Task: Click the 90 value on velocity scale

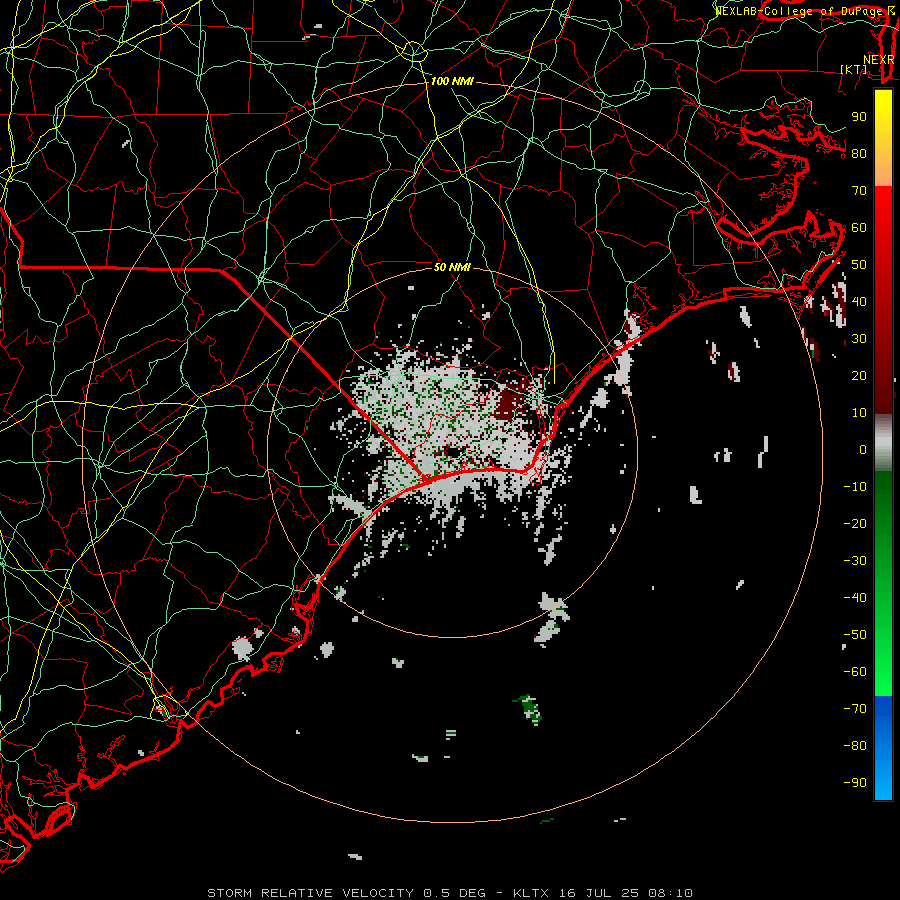Action: coord(859,117)
